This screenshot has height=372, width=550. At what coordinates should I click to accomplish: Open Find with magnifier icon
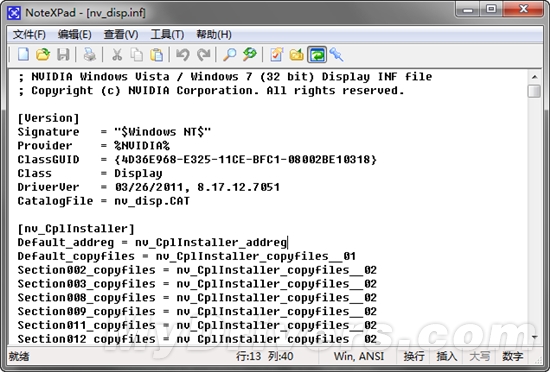point(230,55)
